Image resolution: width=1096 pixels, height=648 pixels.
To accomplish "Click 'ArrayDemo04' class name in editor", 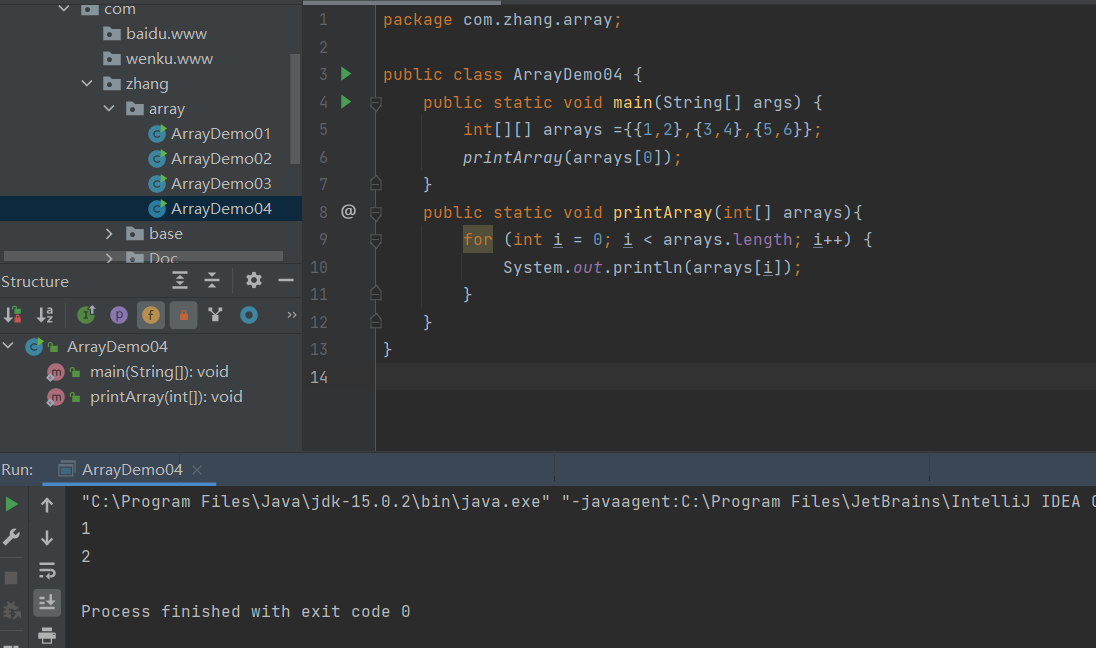I will pyautogui.click(x=568, y=74).
